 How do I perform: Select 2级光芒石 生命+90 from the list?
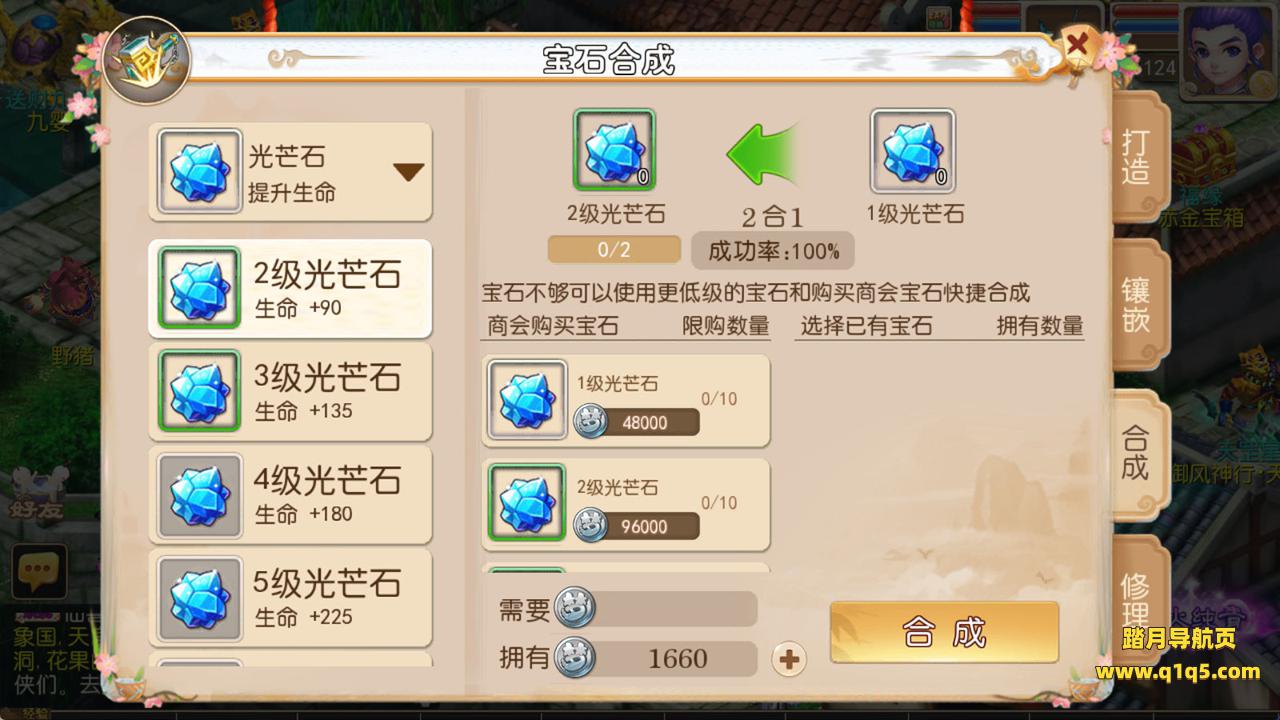click(x=290, y=288)
